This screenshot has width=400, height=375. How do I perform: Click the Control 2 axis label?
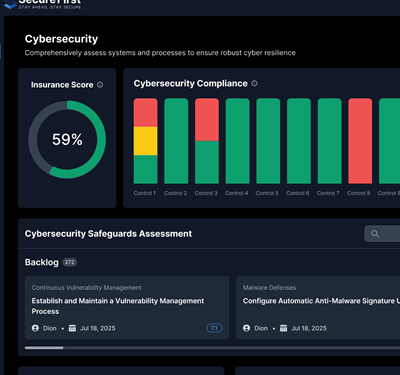(175, 193)
